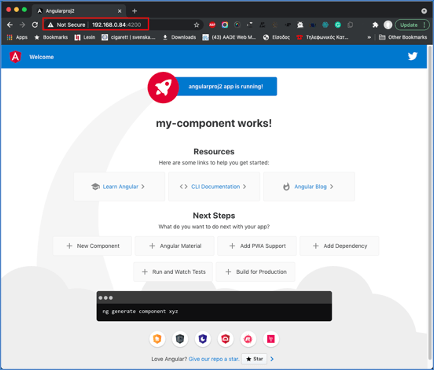Open the Twitter bird icon link

(x=413, y=56)
